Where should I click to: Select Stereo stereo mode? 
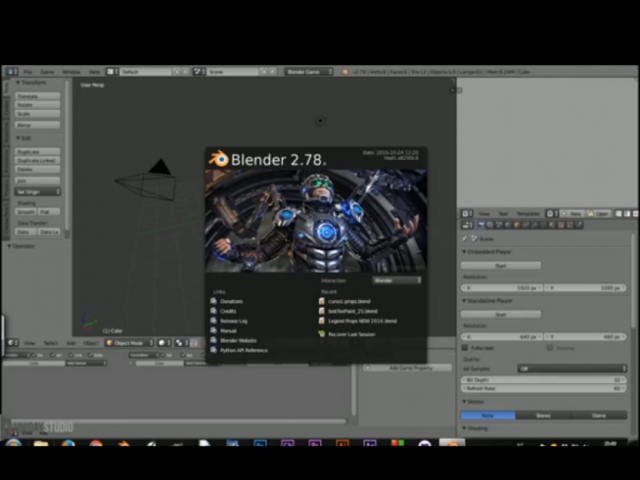(543, 415)
